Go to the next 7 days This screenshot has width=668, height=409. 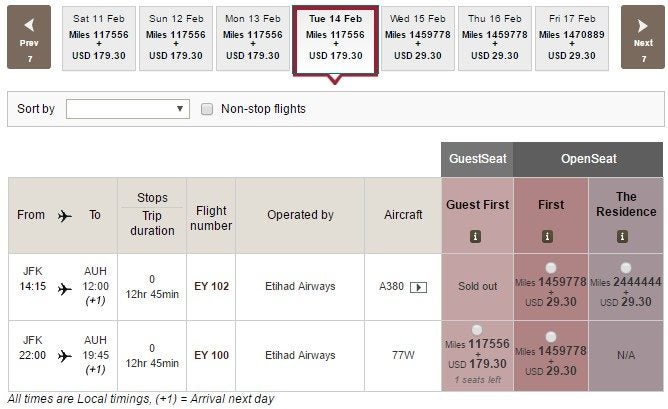[643, 37]
